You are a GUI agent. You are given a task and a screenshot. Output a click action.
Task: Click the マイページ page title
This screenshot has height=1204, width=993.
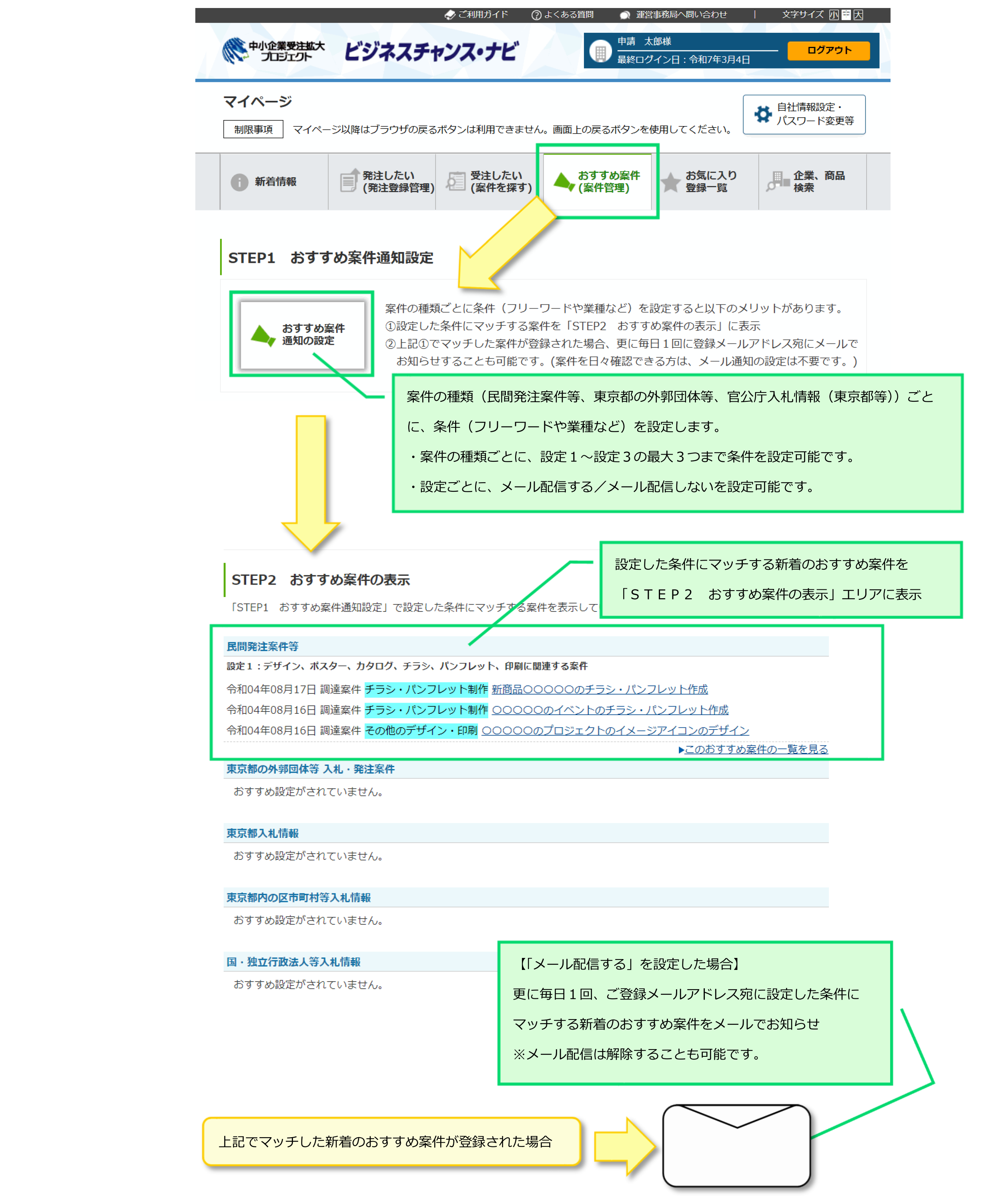coord(257,101)
